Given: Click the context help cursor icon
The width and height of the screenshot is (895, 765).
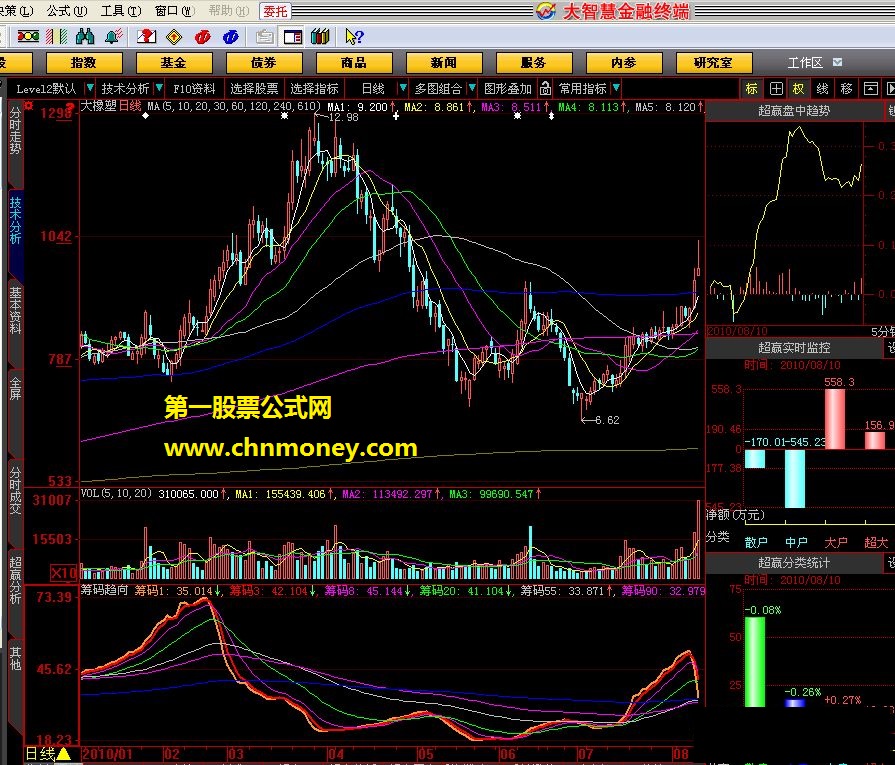Looking at the screenshot, I should [x=354, y=37].
